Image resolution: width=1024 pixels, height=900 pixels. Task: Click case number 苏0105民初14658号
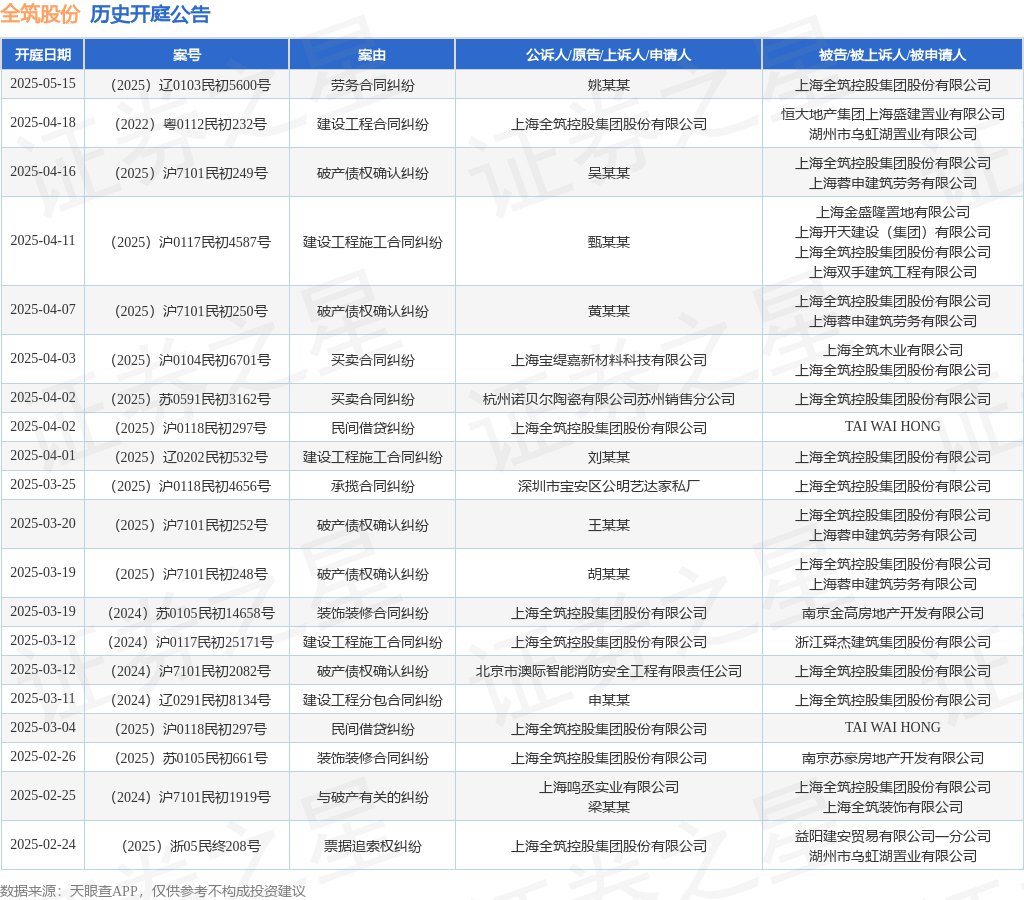point(191,613)
